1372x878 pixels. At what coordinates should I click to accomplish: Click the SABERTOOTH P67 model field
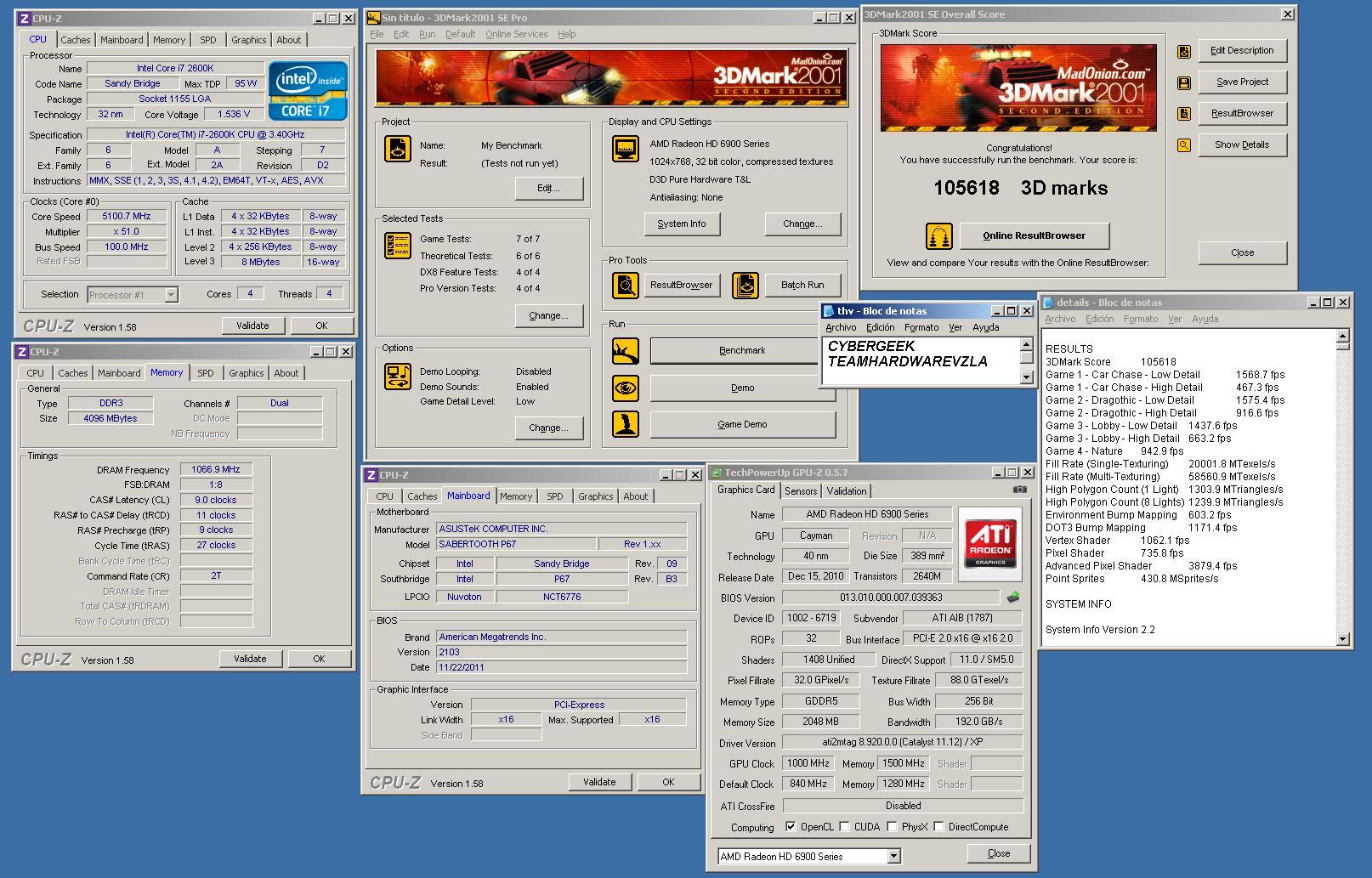pos(514,544)
